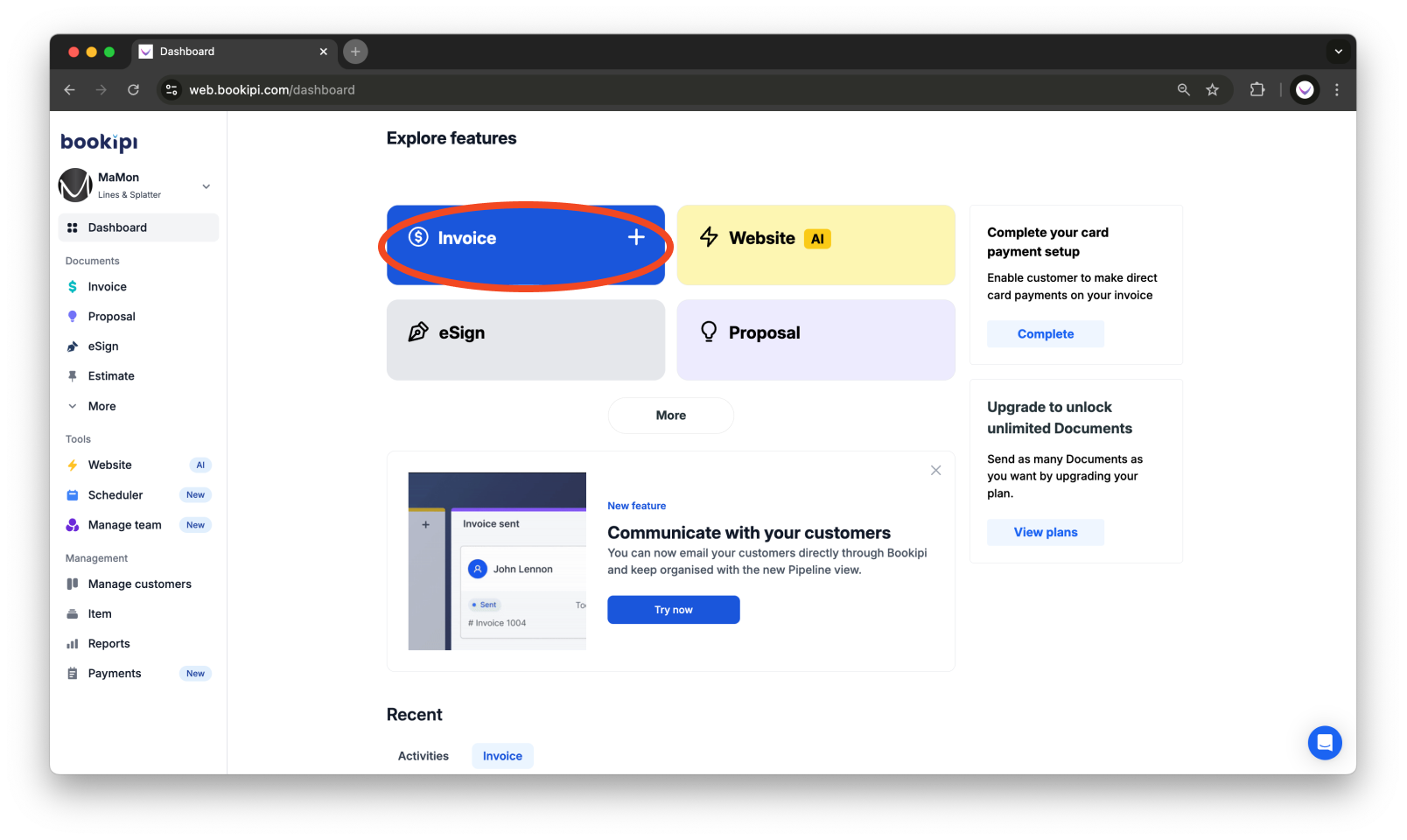The image size is (1407, 840).
Task: Click the Payments clipboard icon
Action: pos(72,673)
